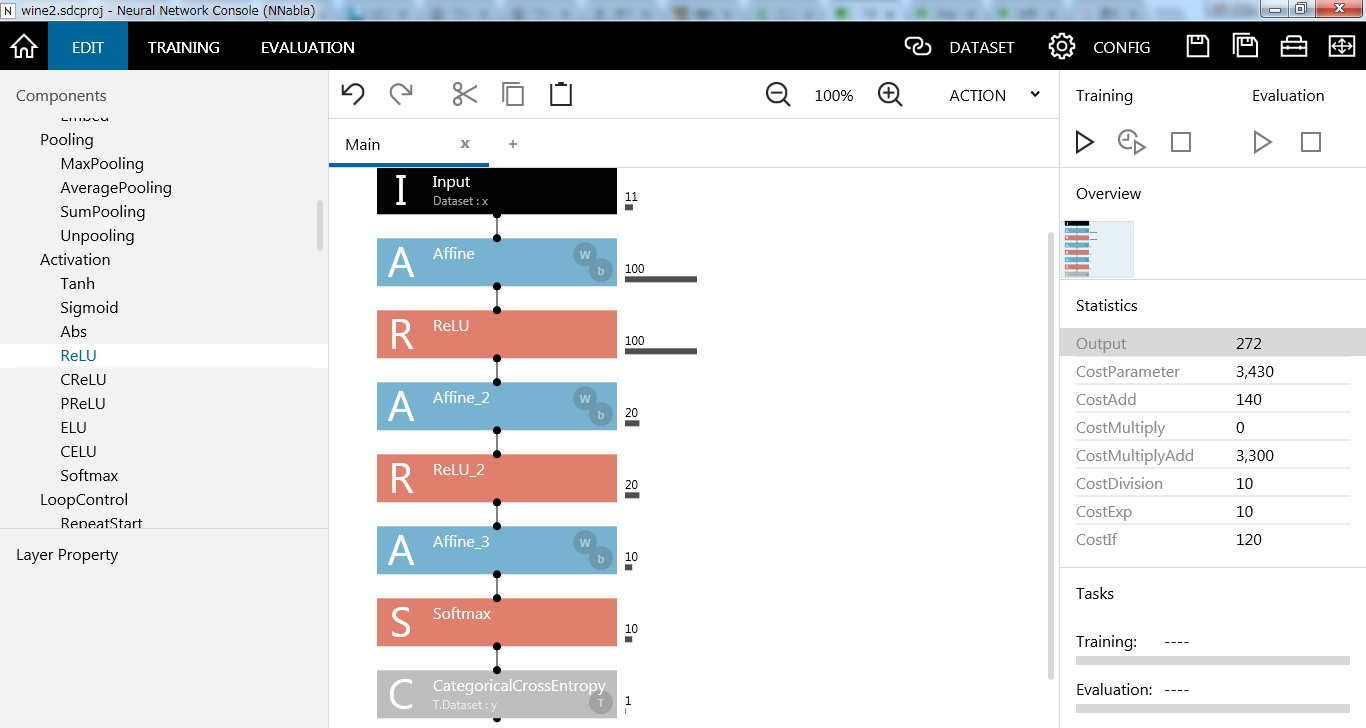Open the toolbox icon in header
The height and width of the screenshot is (728, 1366).
click(1293, 47)
